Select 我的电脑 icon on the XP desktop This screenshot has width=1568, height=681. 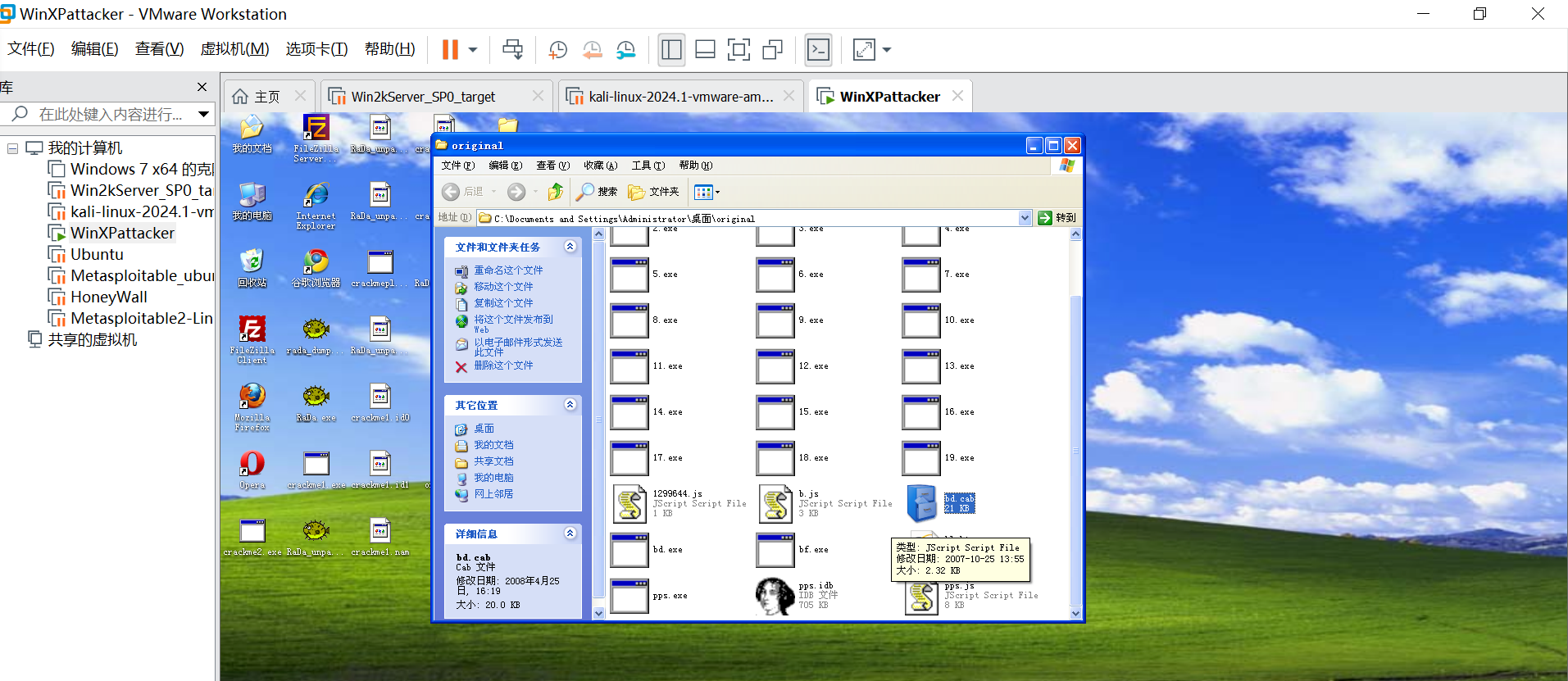click(x=252, y=202)
